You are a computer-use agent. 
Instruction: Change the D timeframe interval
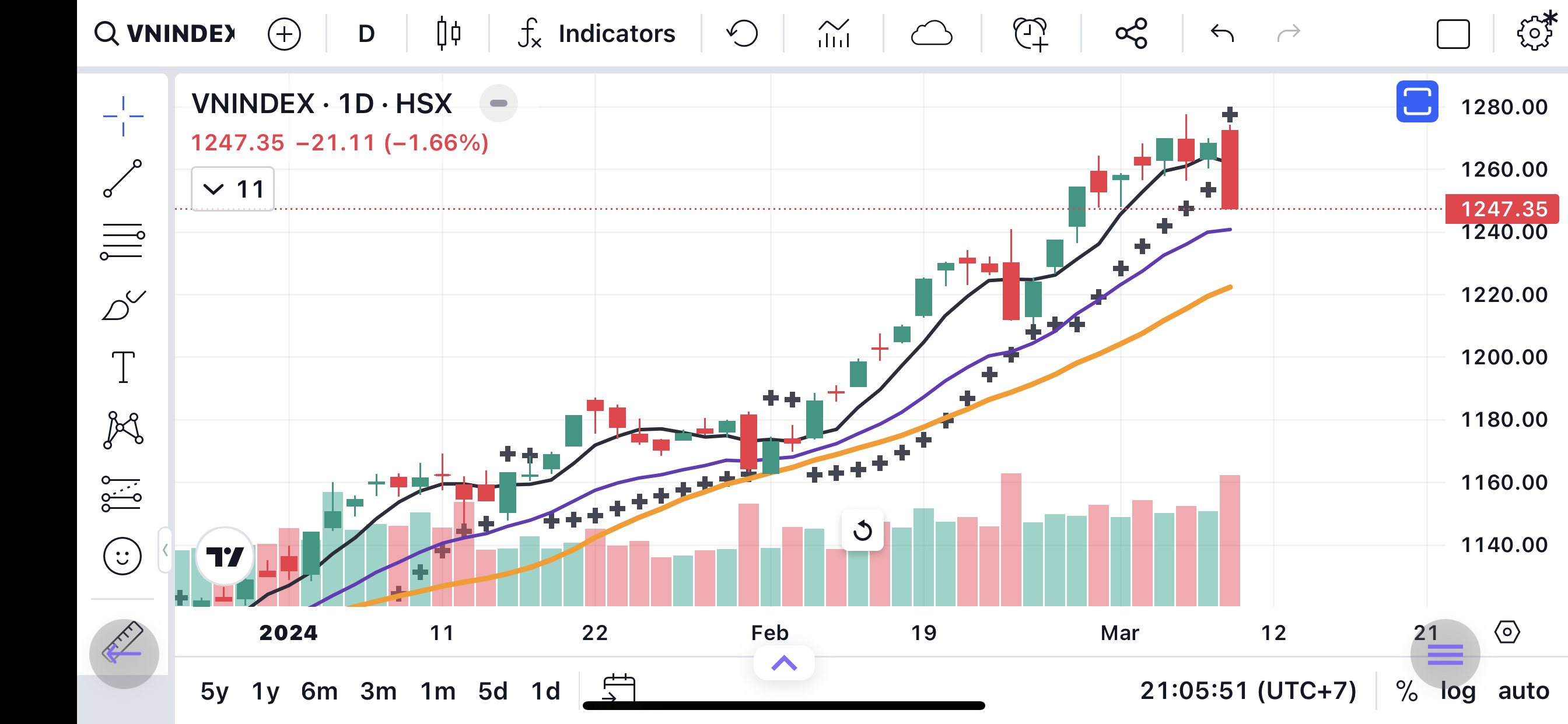click(366, 33)
